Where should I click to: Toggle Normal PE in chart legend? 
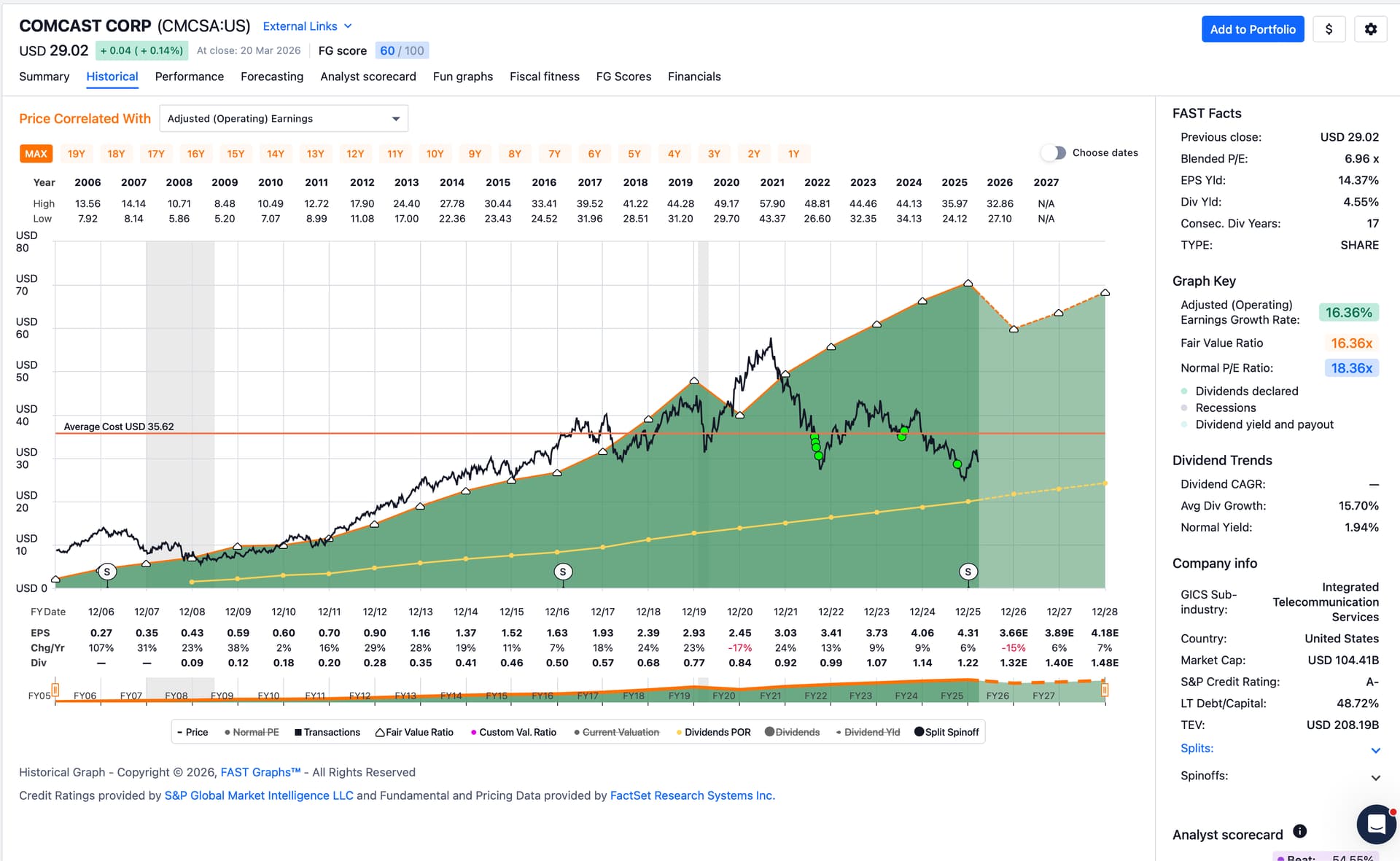click(x=252, y=732)
